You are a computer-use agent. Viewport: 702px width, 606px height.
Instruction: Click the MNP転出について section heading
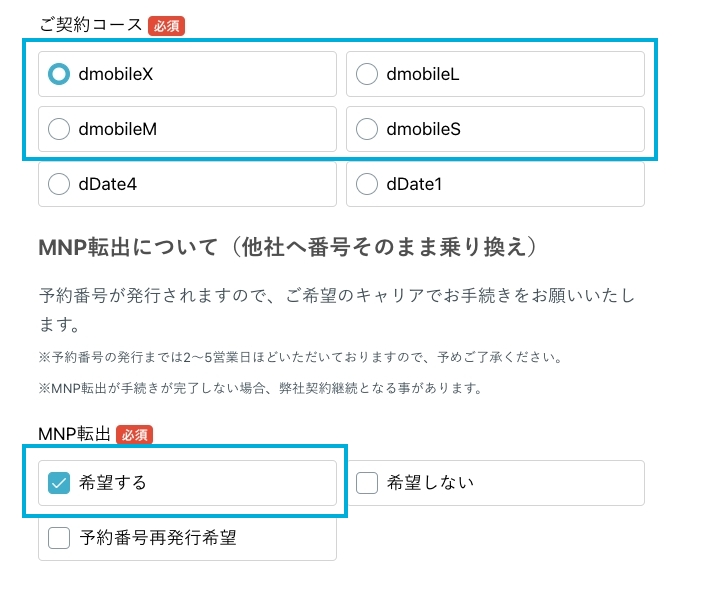(288, 247)
